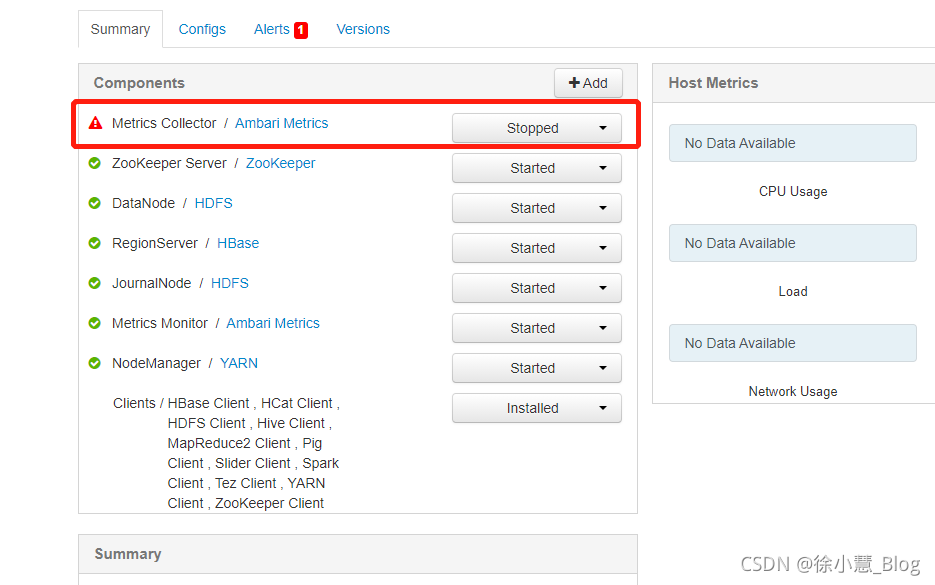Click the CPU Usage No Data Available box
Image resolution: width=935 pixels, height=585 pixels.
click(x=792, y=143)
